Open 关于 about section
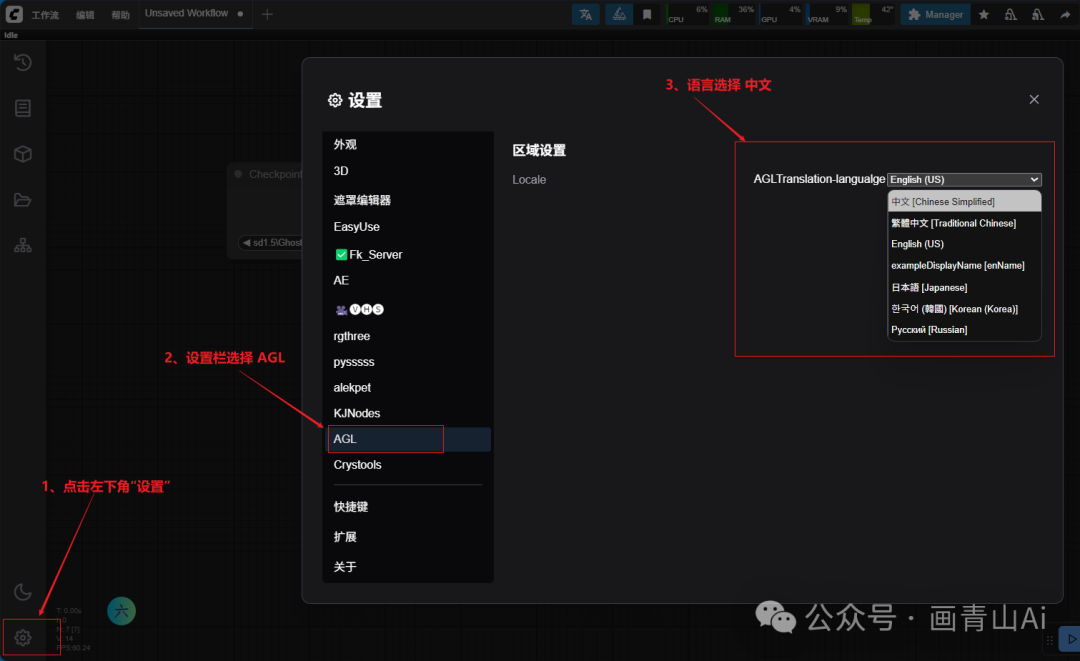This screenshot has width=1080, height=661. [407, 567]
